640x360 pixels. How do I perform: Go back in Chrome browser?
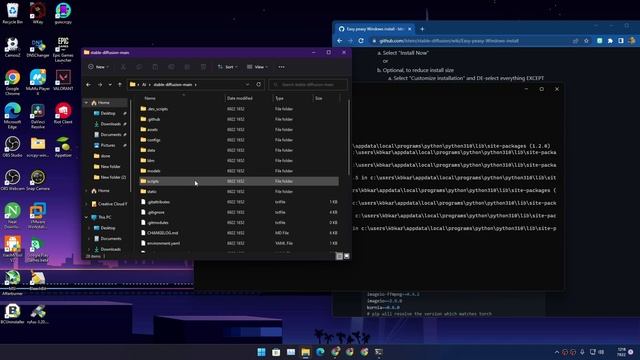pyautogui.click(x=340, y=41)
